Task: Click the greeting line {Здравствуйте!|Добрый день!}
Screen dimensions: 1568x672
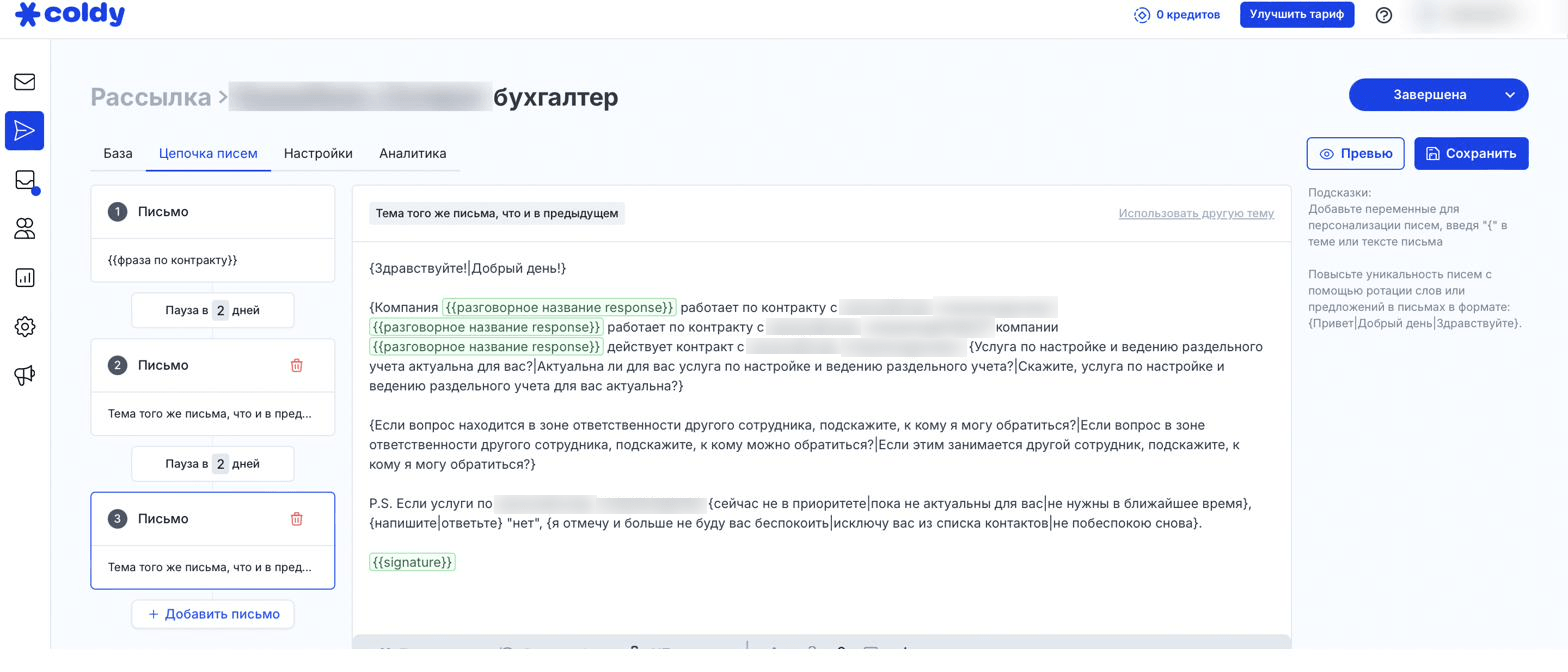Action: tap(468, 268)
